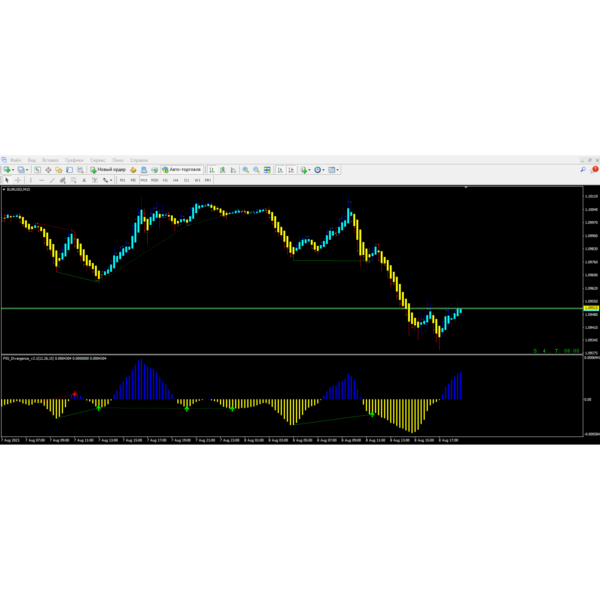600x600 pixels.
Task: Select the Cursor arrow tool
Action: 7,180
